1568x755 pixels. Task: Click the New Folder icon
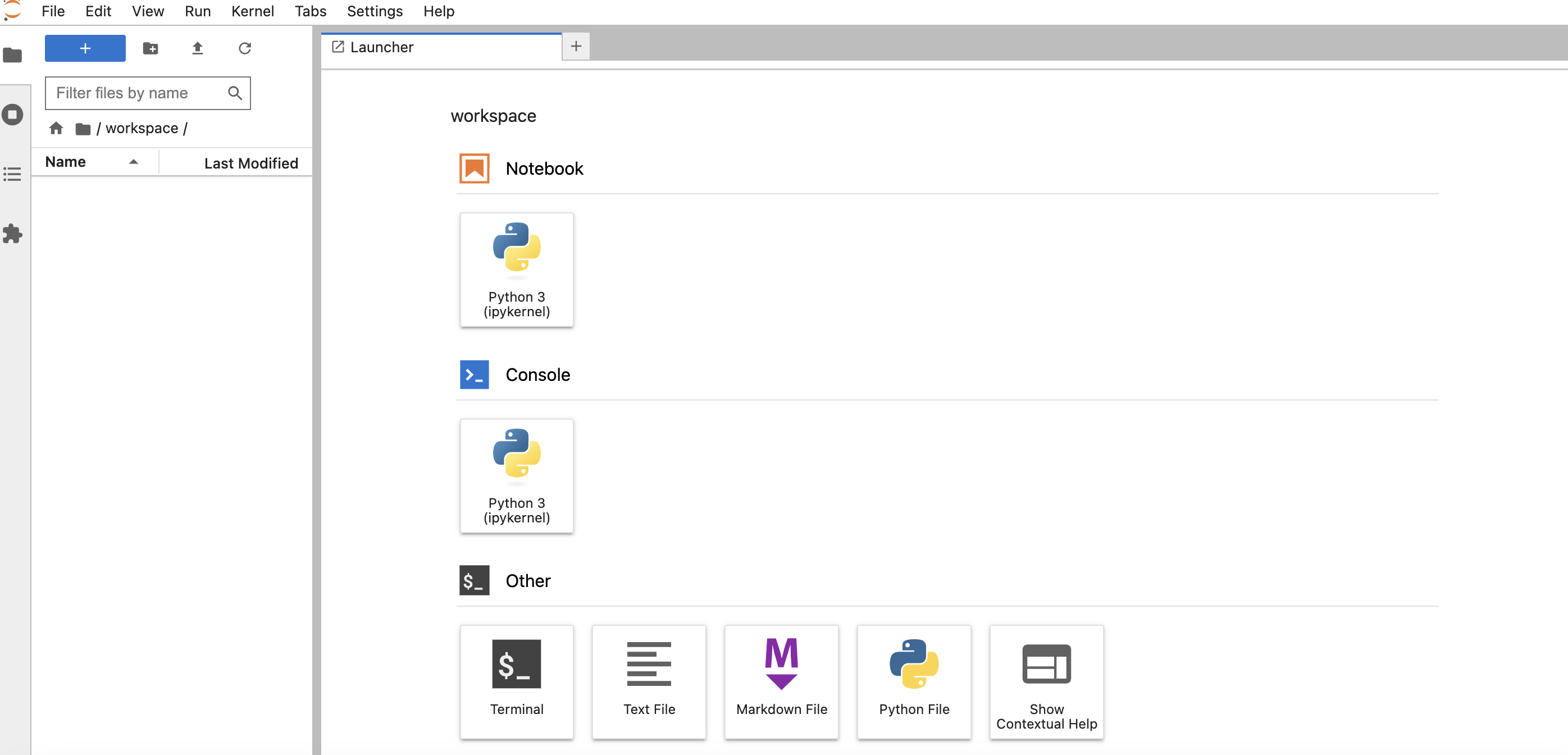(x=151, y=48)
